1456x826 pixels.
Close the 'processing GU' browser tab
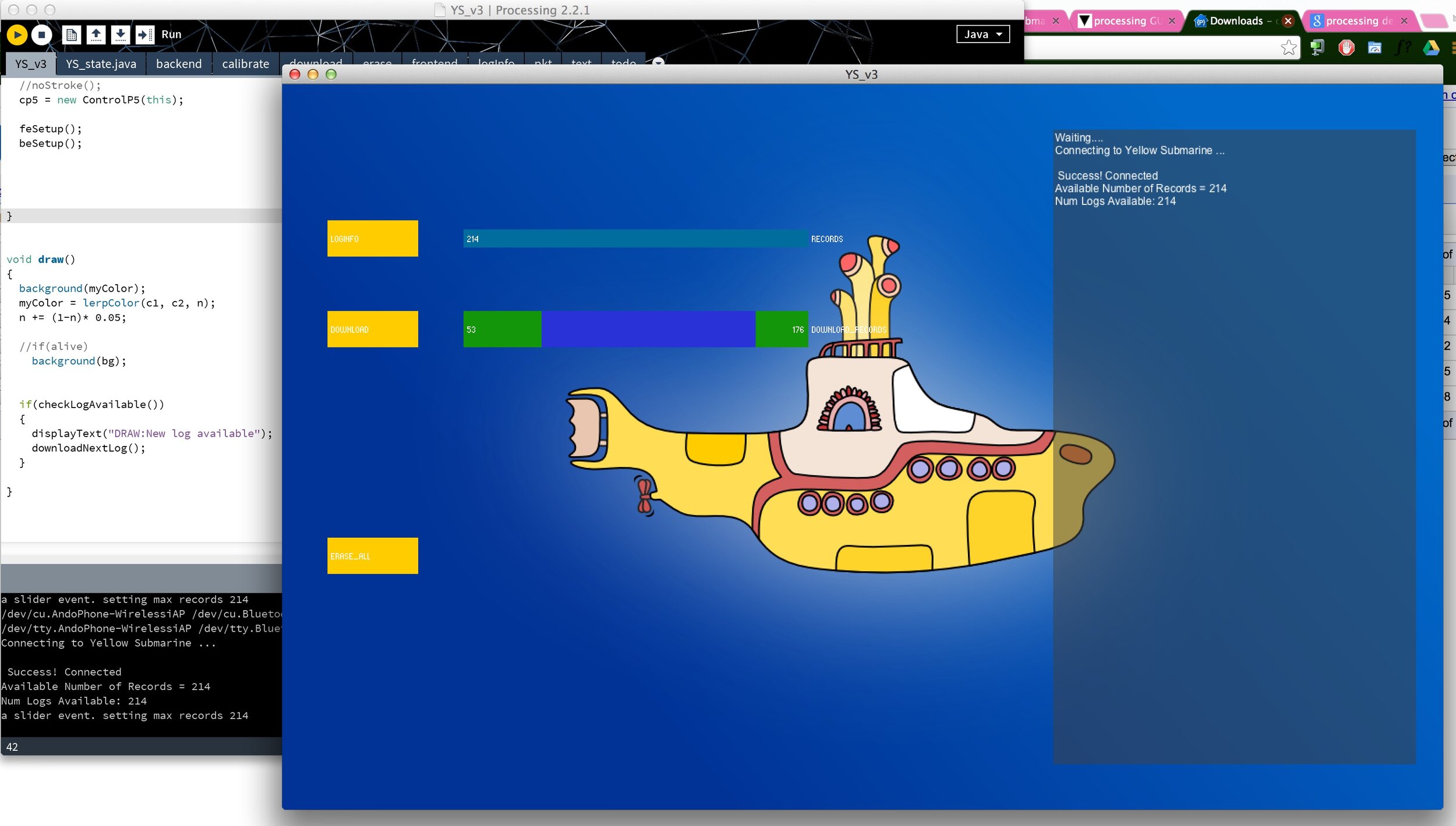point(1172,21)
